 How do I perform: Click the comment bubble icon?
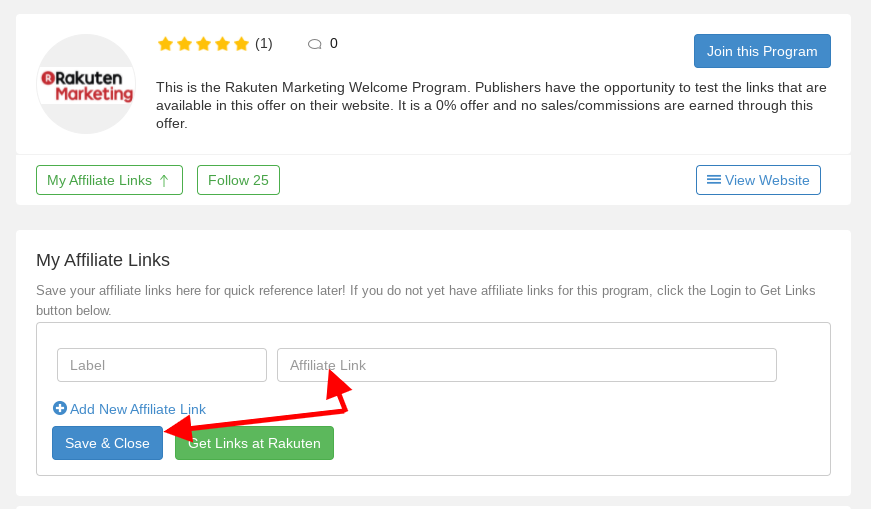click(314, 44)
